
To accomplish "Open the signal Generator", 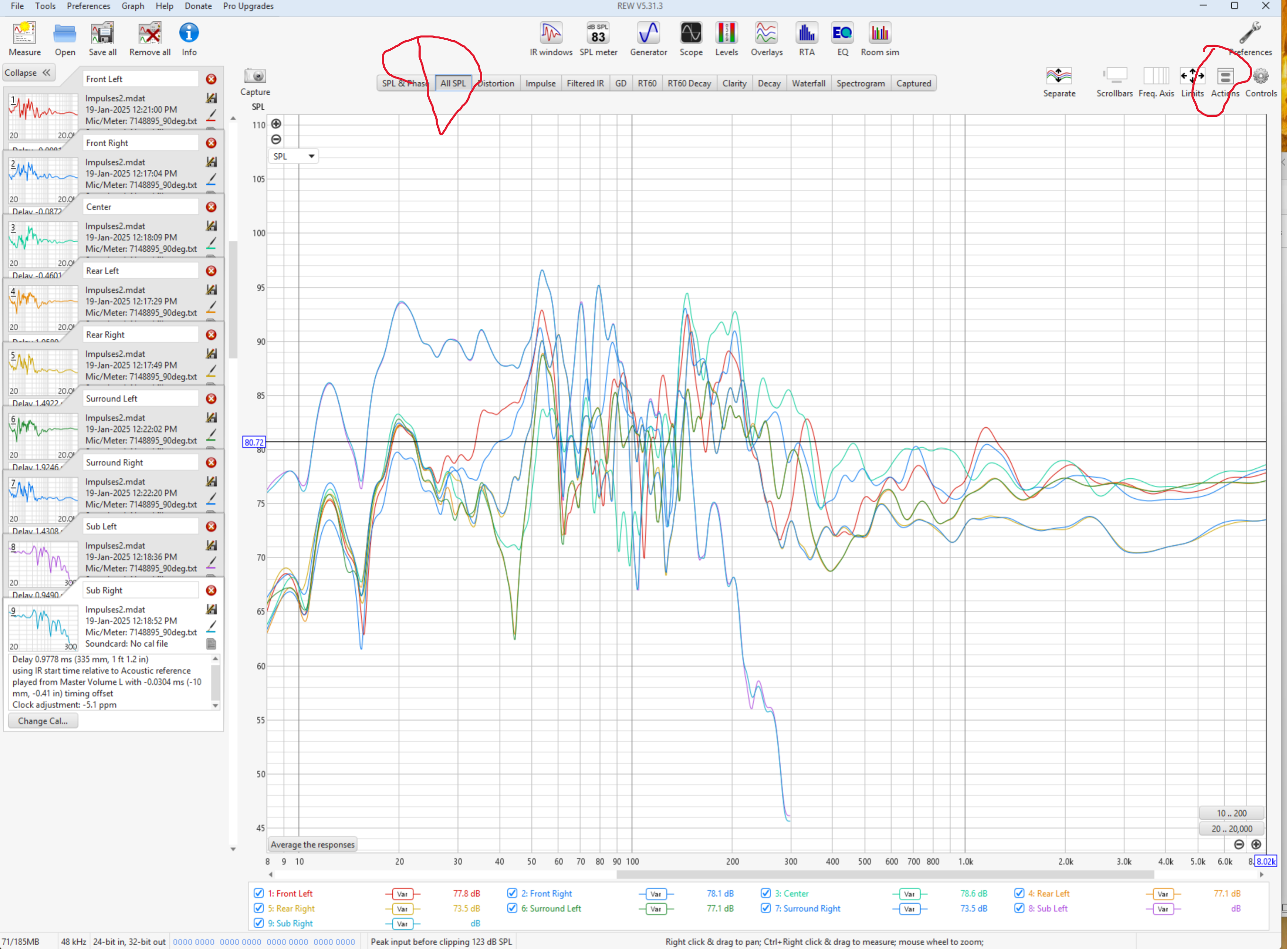I will click(x=649, y=33).
